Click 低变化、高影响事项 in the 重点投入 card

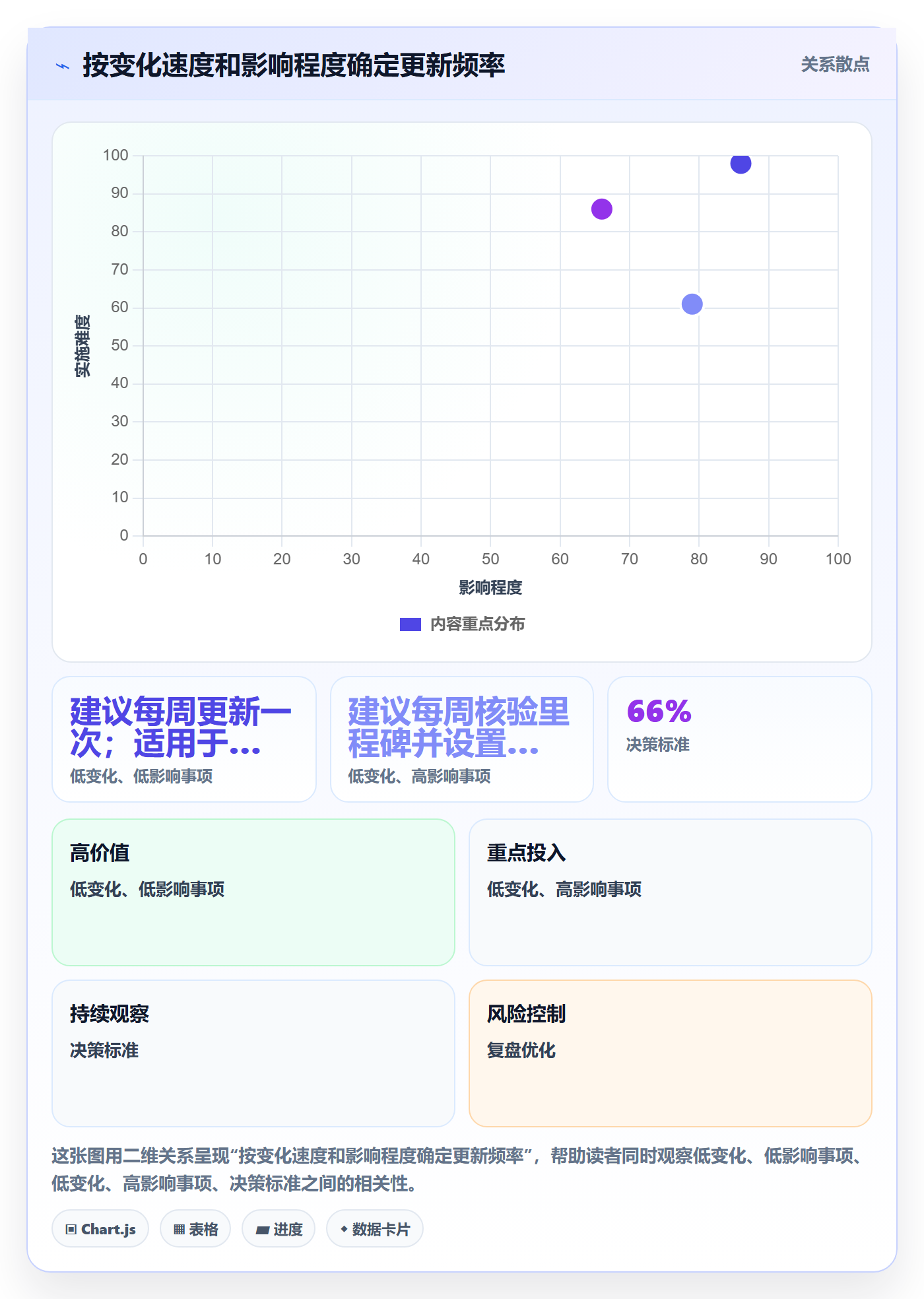tap(564, 889)
